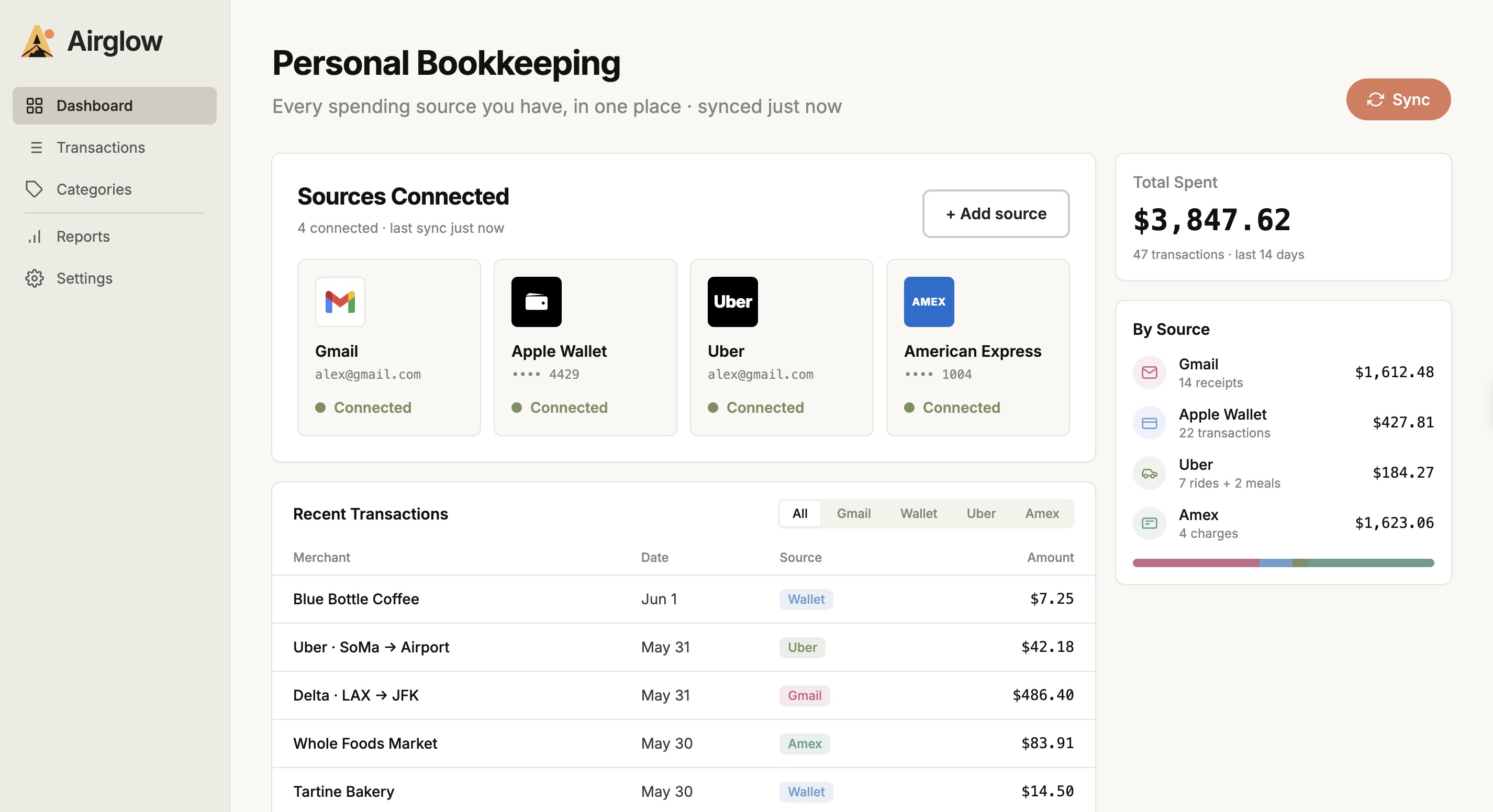
Task: Click the Date column header
Action: click(654, 557)
